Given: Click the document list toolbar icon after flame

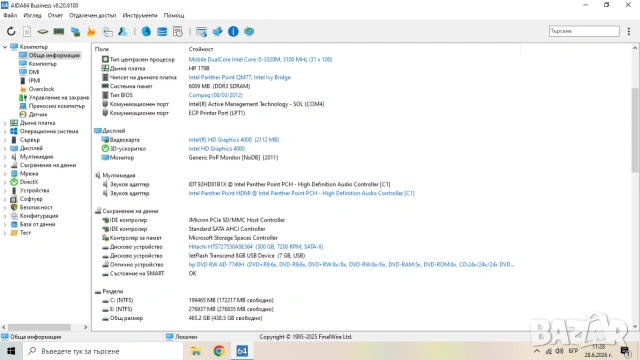Looking at the screenshot, I should 107,31.
